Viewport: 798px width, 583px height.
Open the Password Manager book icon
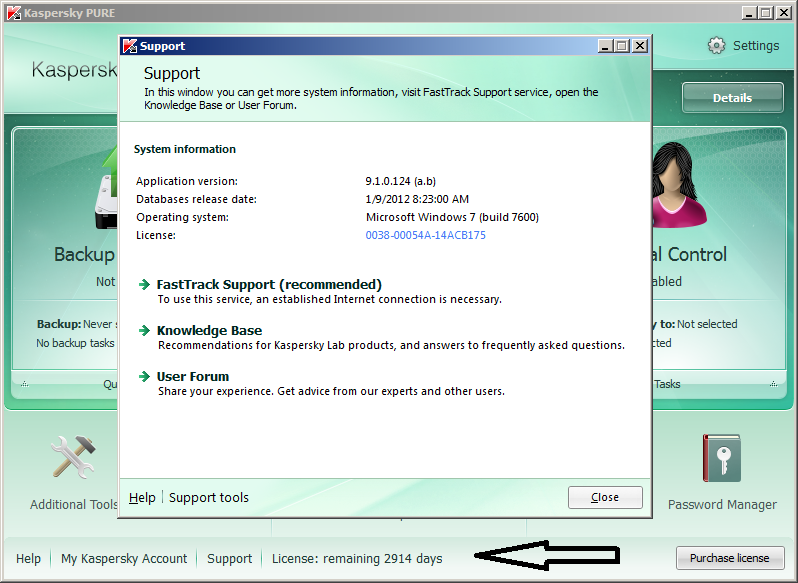[x=721, y=458]
